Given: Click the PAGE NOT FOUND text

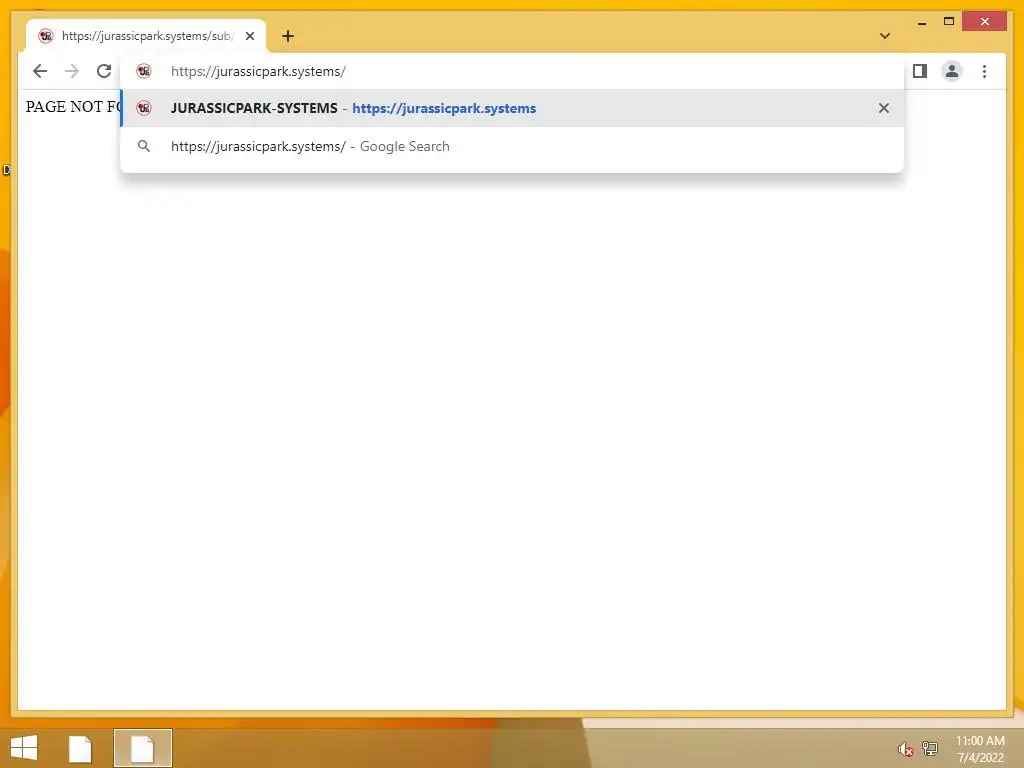Looking at the screenshot, I should coord(73,106).
